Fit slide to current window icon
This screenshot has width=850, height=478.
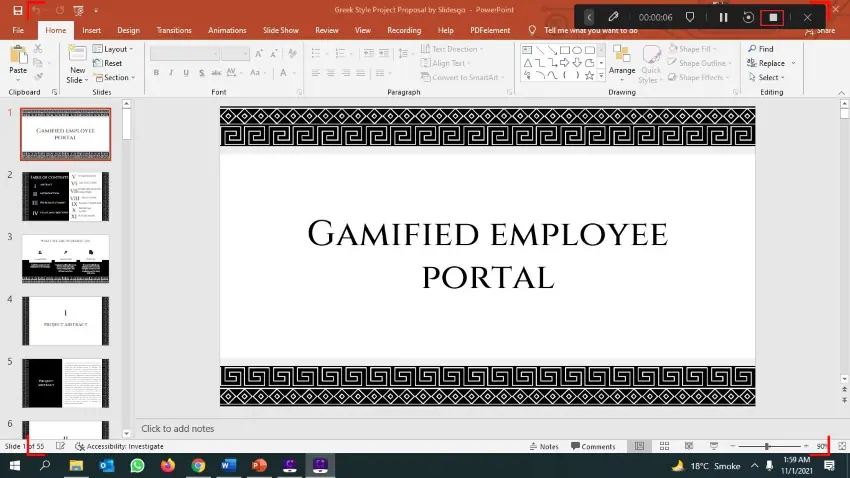tap(842, 446)
